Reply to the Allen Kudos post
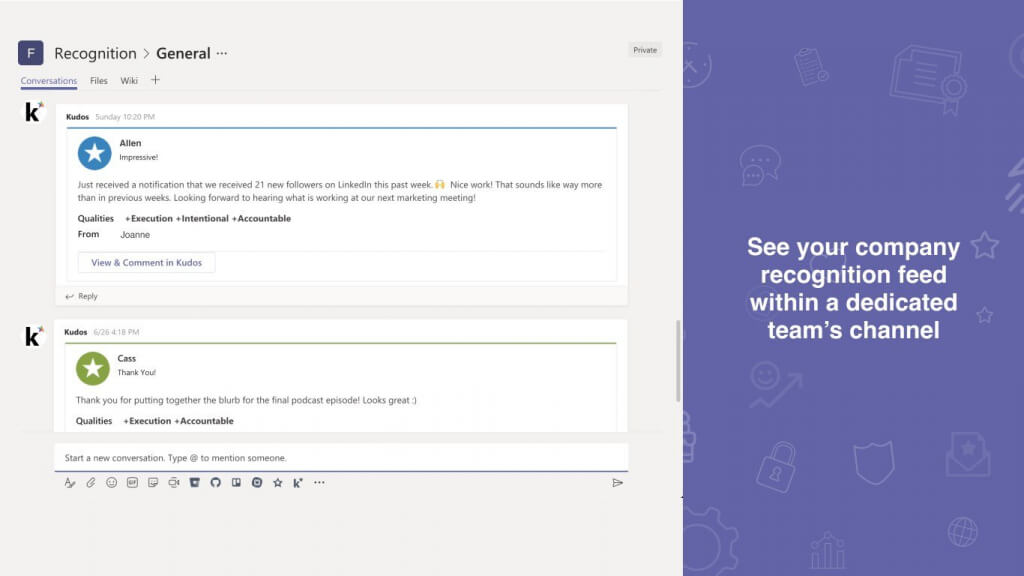Viewport: 1024px width, 576px height. coord(82,296)
